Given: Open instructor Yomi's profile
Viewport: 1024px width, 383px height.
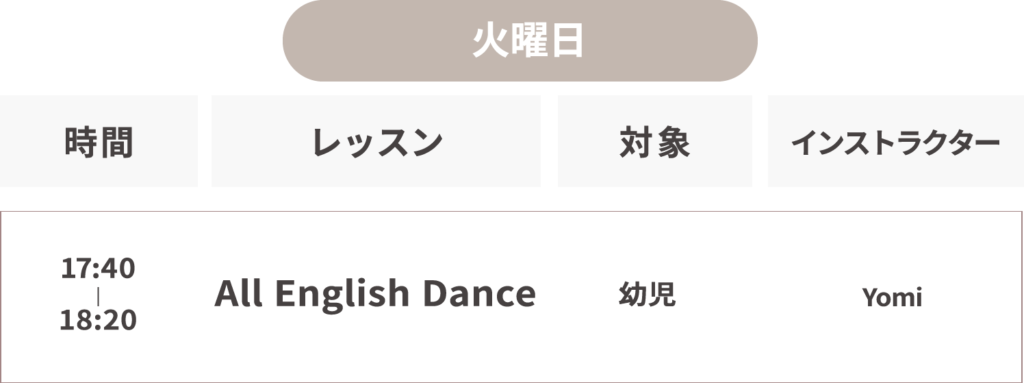Looking at the screenshot, I should 891,298.
